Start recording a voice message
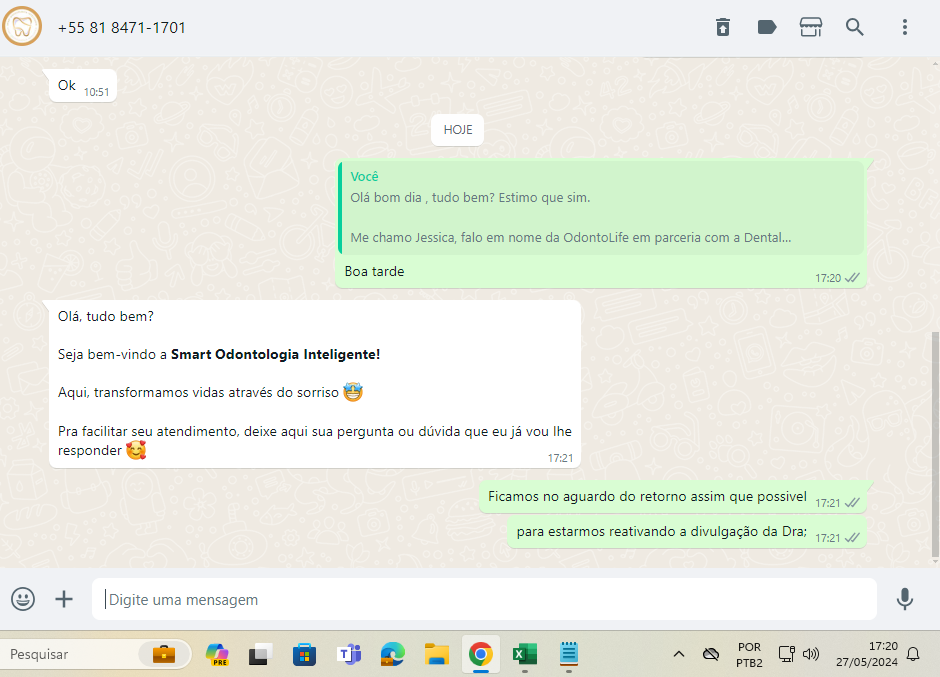The image size is (940, 677). 905,598
